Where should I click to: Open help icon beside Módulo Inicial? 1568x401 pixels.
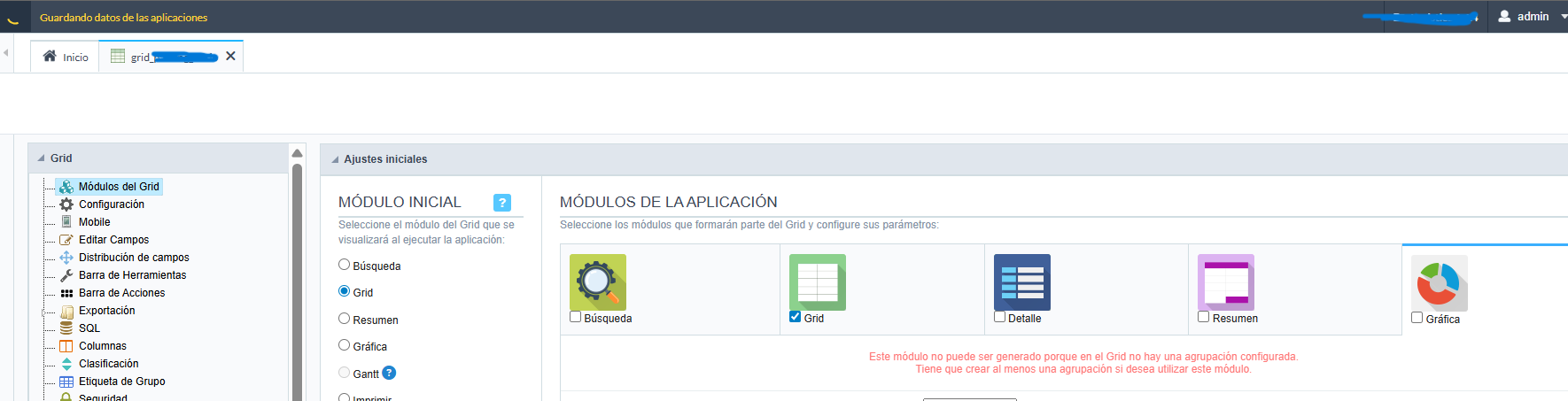(501, 203)
